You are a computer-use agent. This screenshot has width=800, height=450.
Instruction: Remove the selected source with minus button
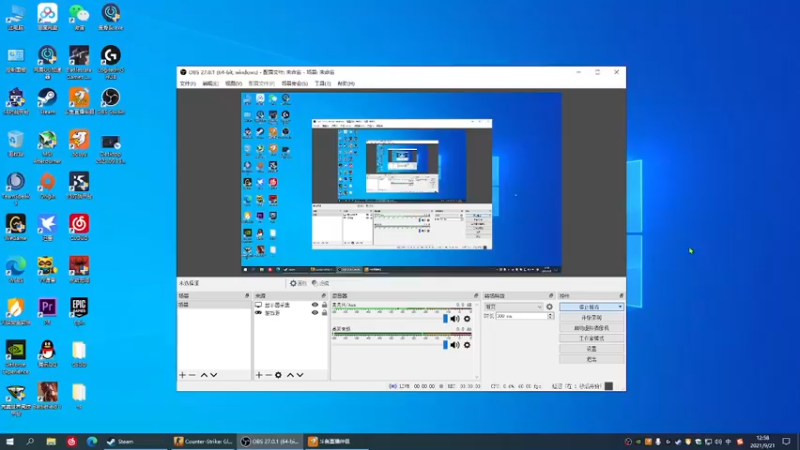(268, 375)
